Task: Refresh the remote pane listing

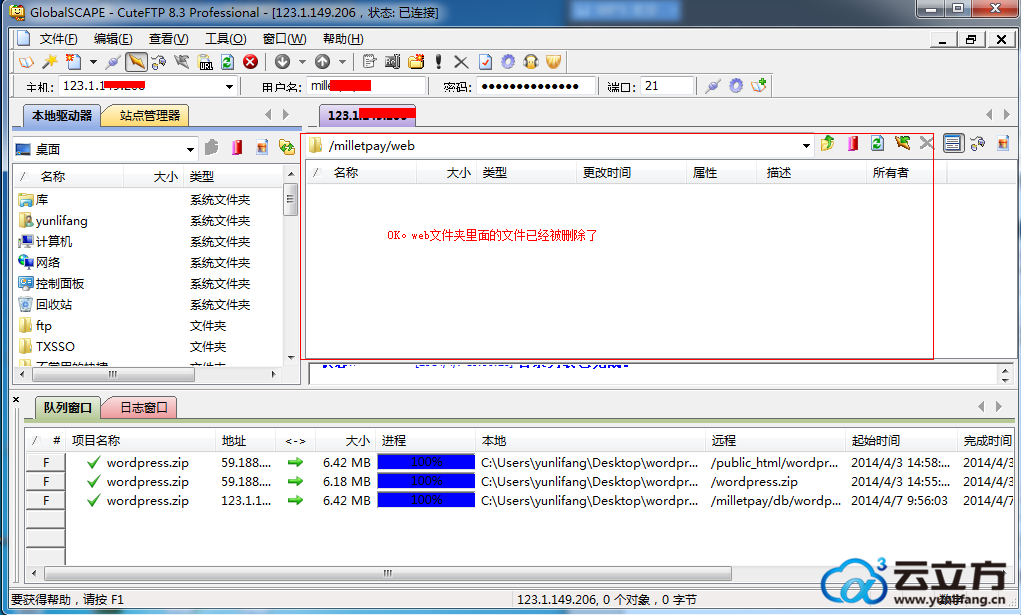Action: (877, 143)
